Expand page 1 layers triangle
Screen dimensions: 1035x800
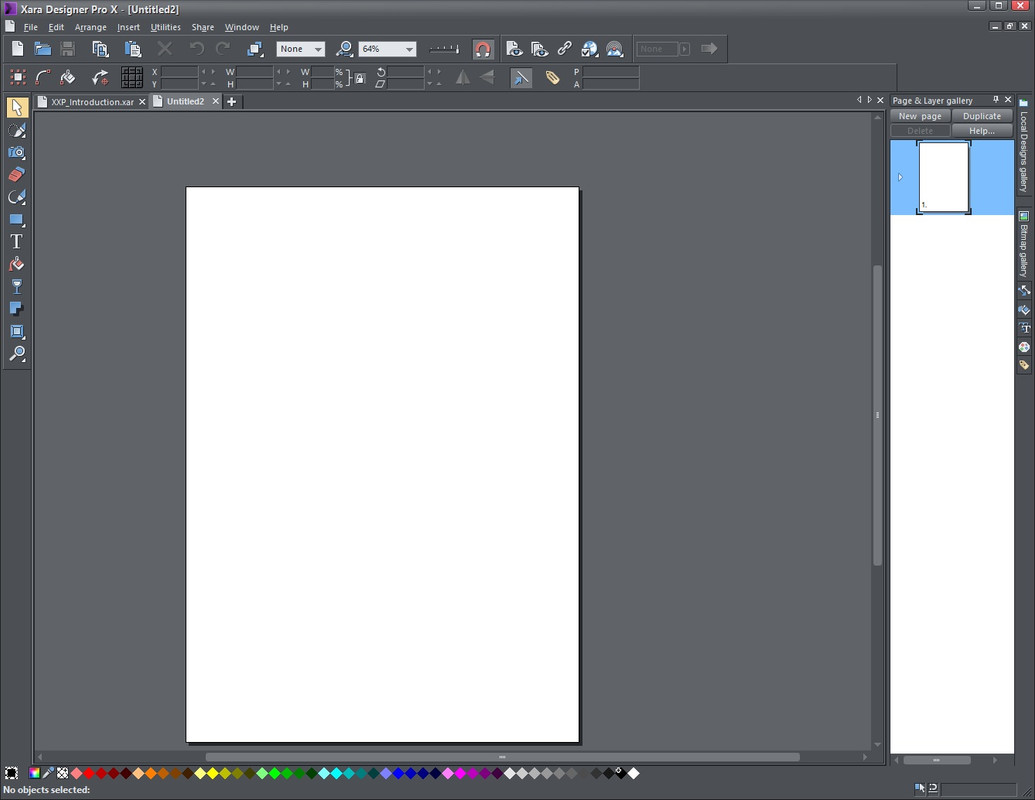point(900,177)
